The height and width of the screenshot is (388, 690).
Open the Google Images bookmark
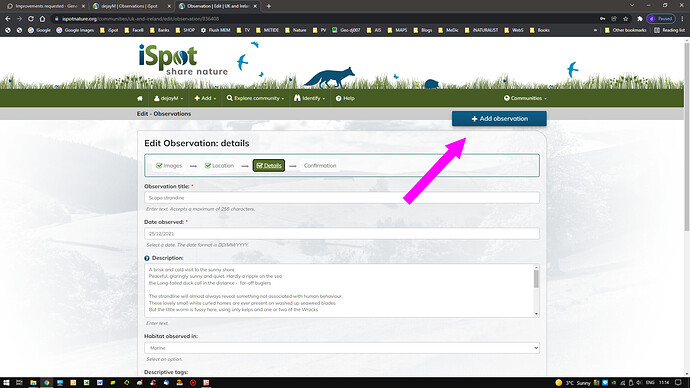(x=75, y=30)
